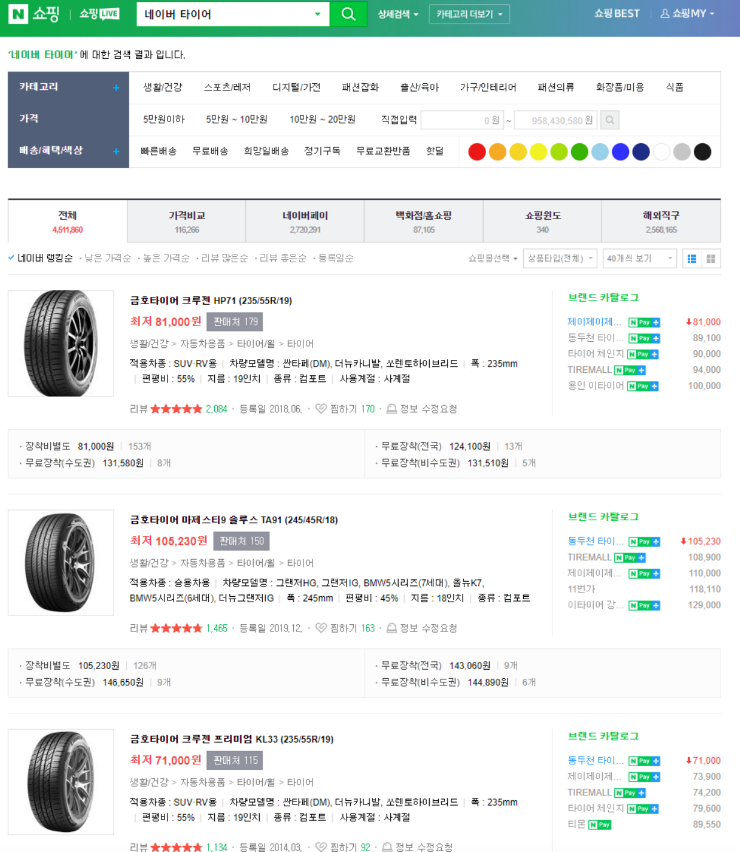Click 마제스티9 솔루스 TA91 tire thumbnail

click(61, 562)
